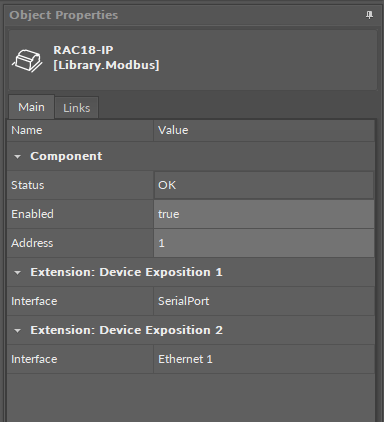The width and height of the screenshot is (384, 422).
Task: Select the Address property label
Action: 32,243
